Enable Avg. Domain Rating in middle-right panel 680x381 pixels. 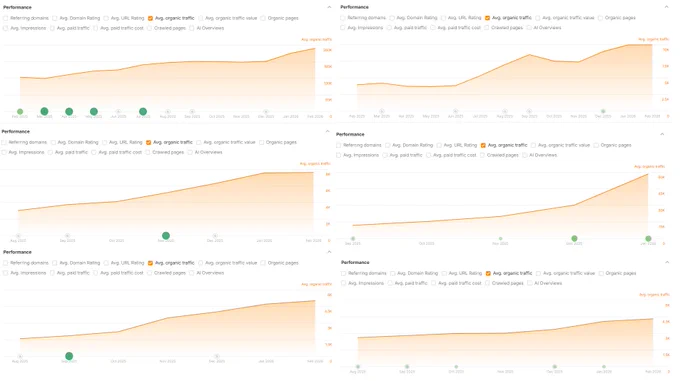(x=388, y=145)
